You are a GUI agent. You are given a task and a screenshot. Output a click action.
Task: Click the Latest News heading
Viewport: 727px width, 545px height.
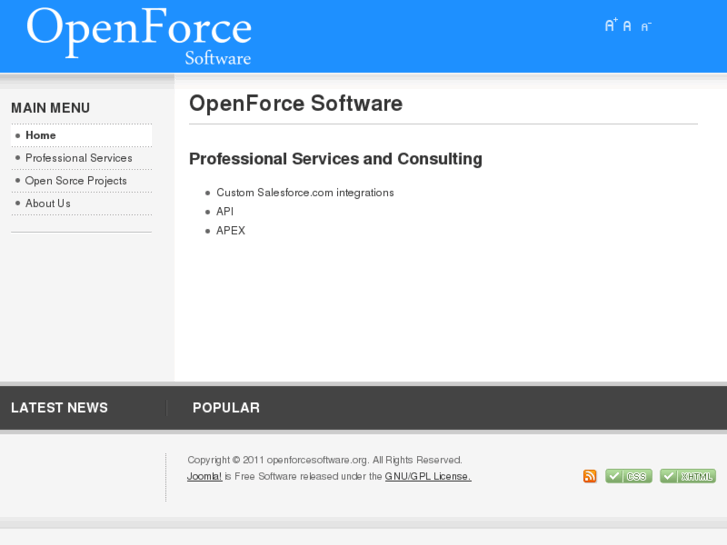coord(59,408)
